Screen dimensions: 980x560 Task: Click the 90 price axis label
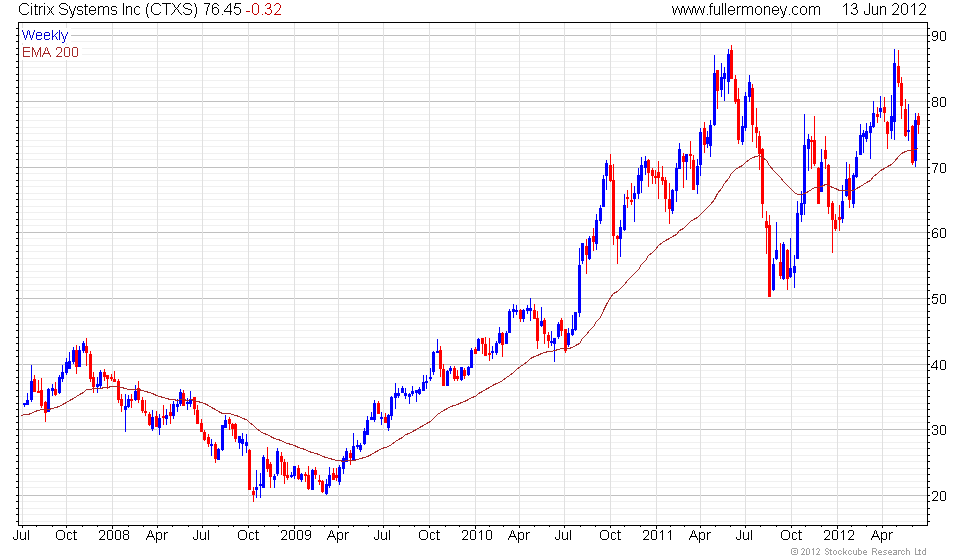(939, 36)
